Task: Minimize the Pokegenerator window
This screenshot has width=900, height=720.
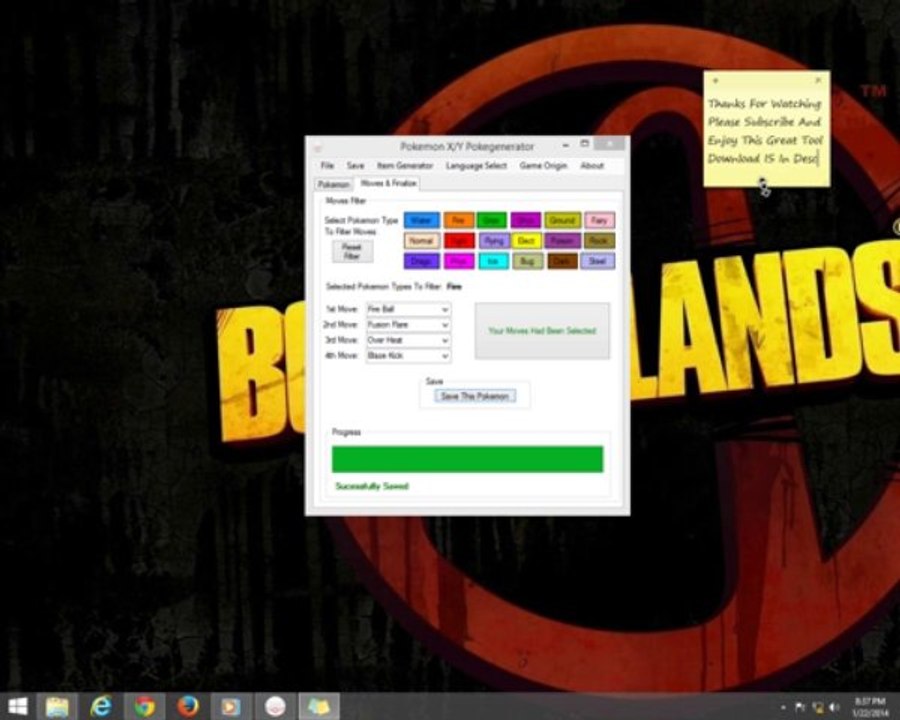Action: point(565,145)
